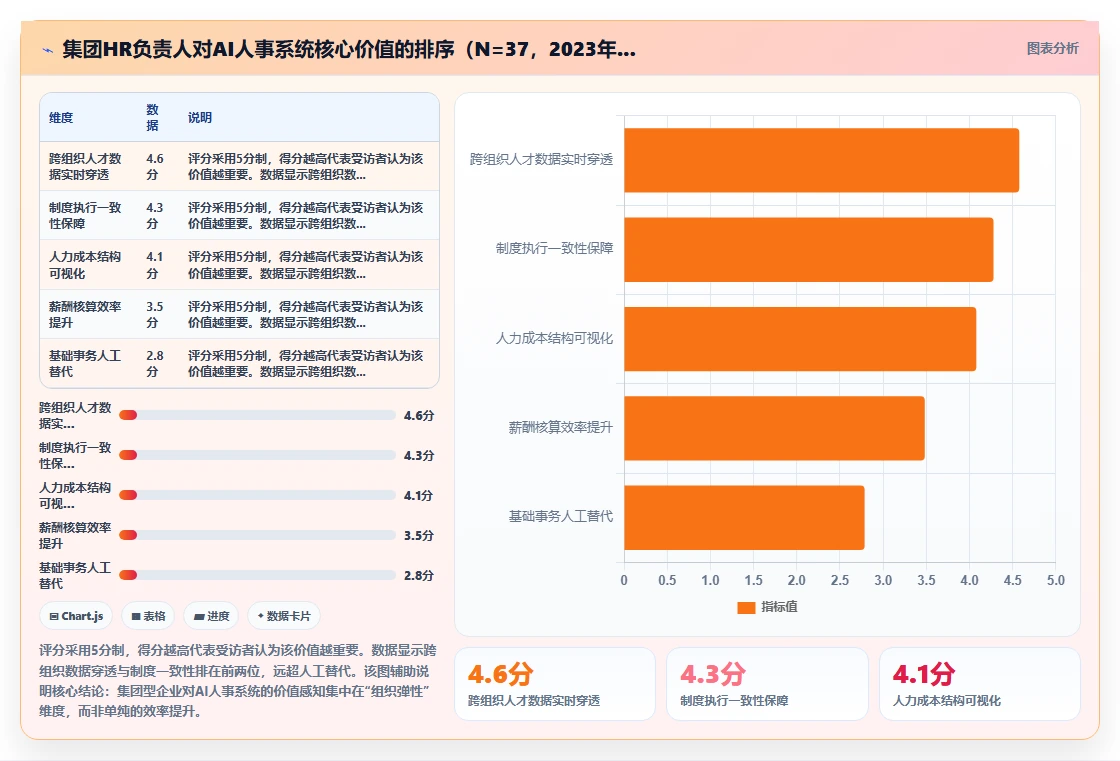This screenshot has height=761, width=1120.
Task: Click the 制度执行一致性保… 4.3分 progress bar
Action: pos(257,455)
